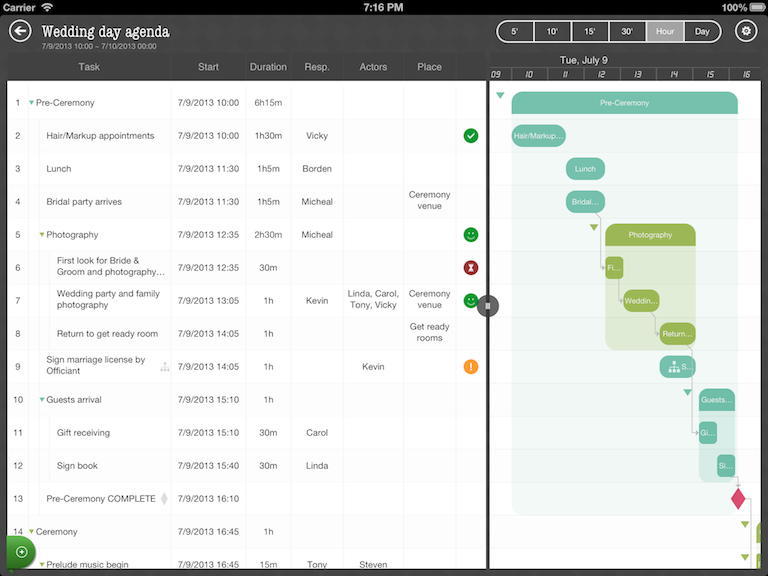Screen dimensions: 768x576
Task: Select the Photography bar in Gantt chart
Action: tap(650, 235)
